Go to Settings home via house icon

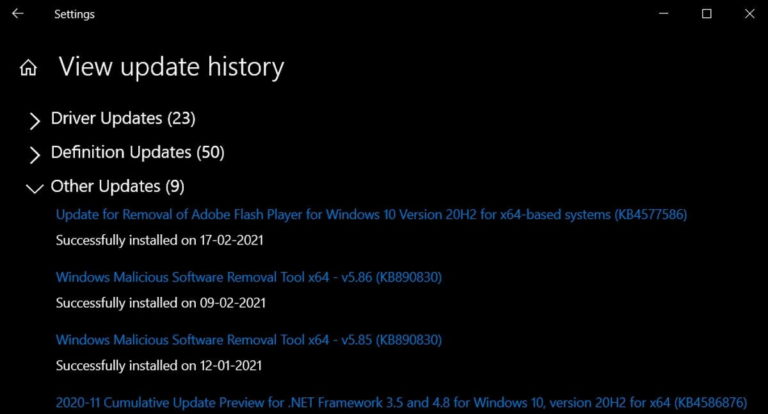pyautogui.click(x=29, y=68)
